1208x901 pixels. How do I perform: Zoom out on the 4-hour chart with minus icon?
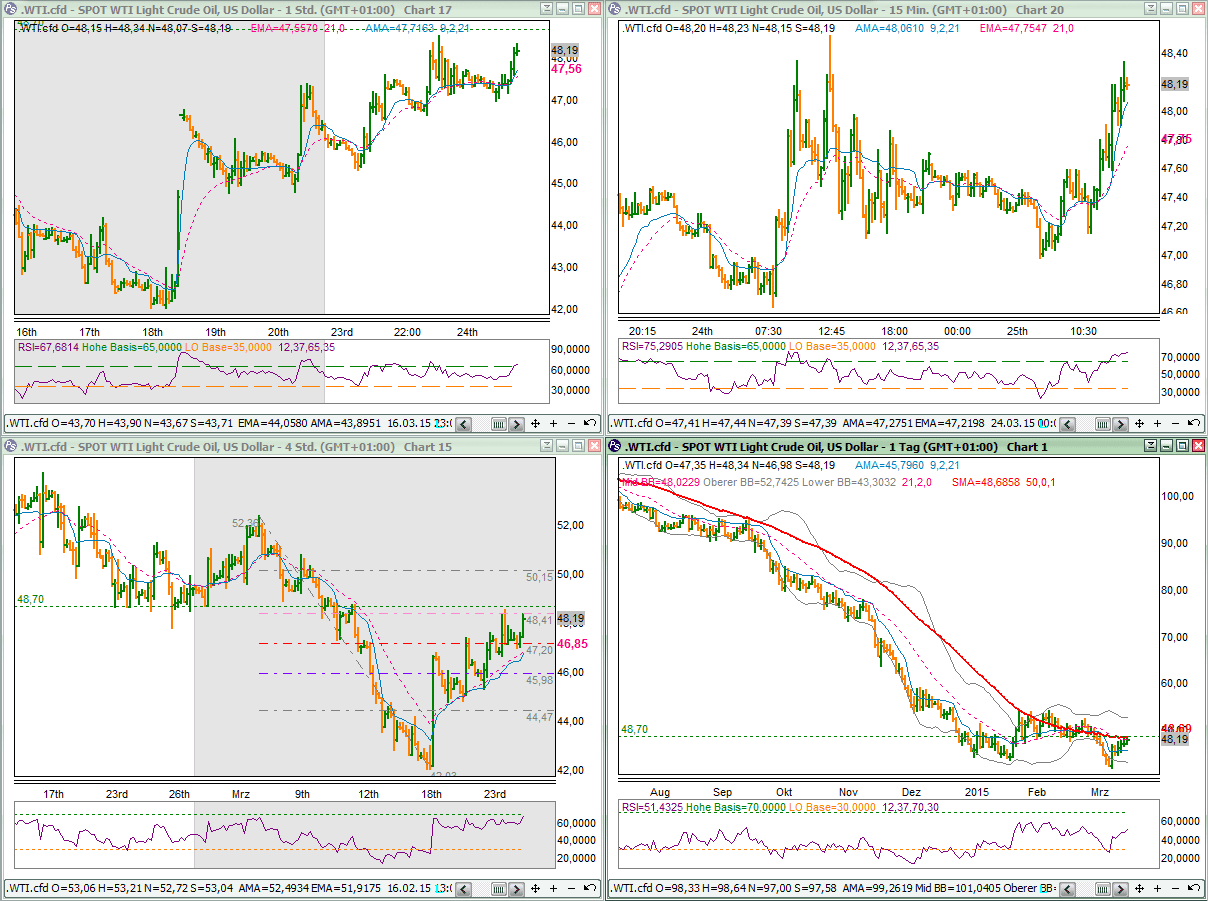(571, 887)
